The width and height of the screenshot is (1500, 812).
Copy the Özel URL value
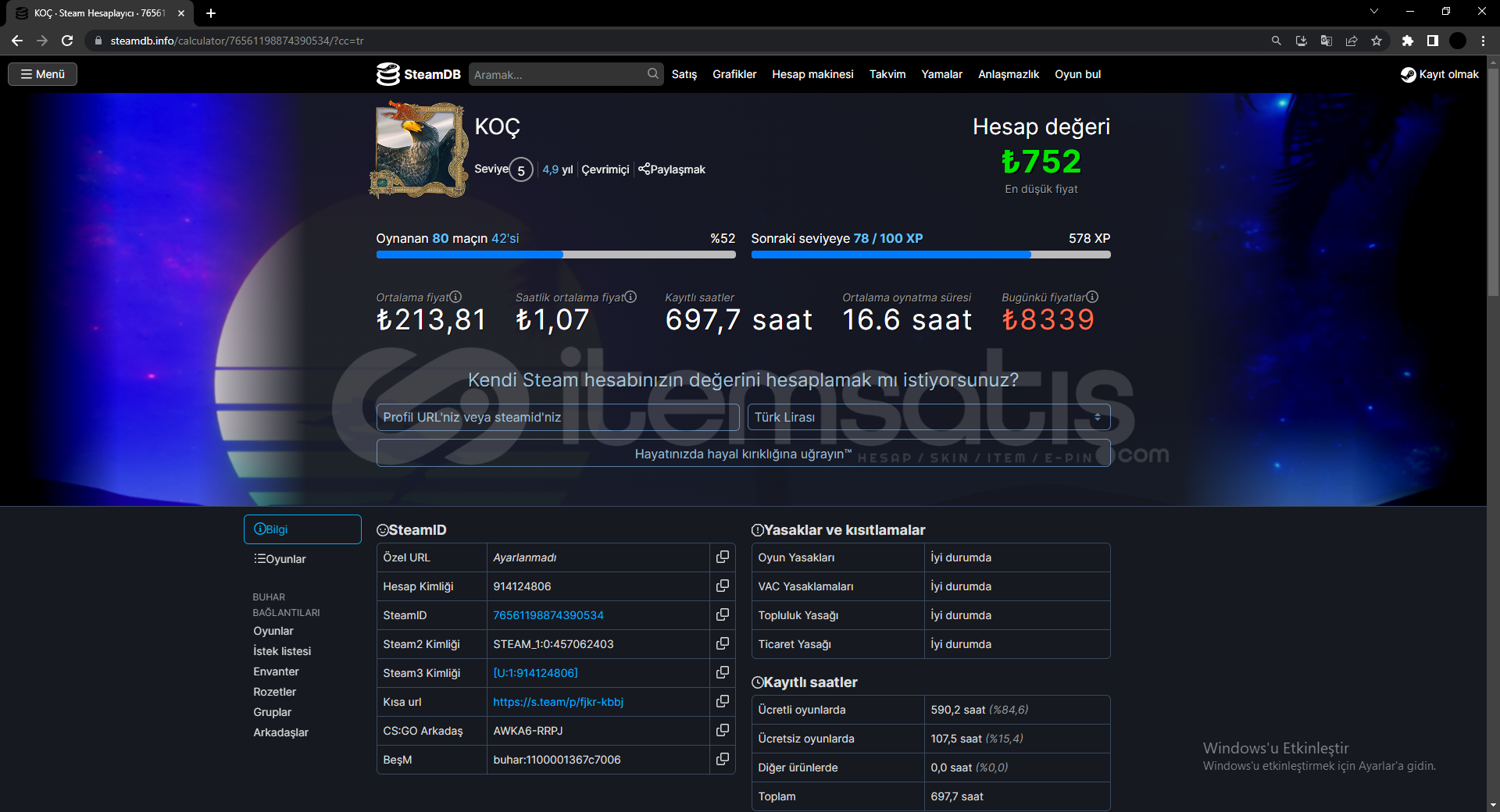723,557
